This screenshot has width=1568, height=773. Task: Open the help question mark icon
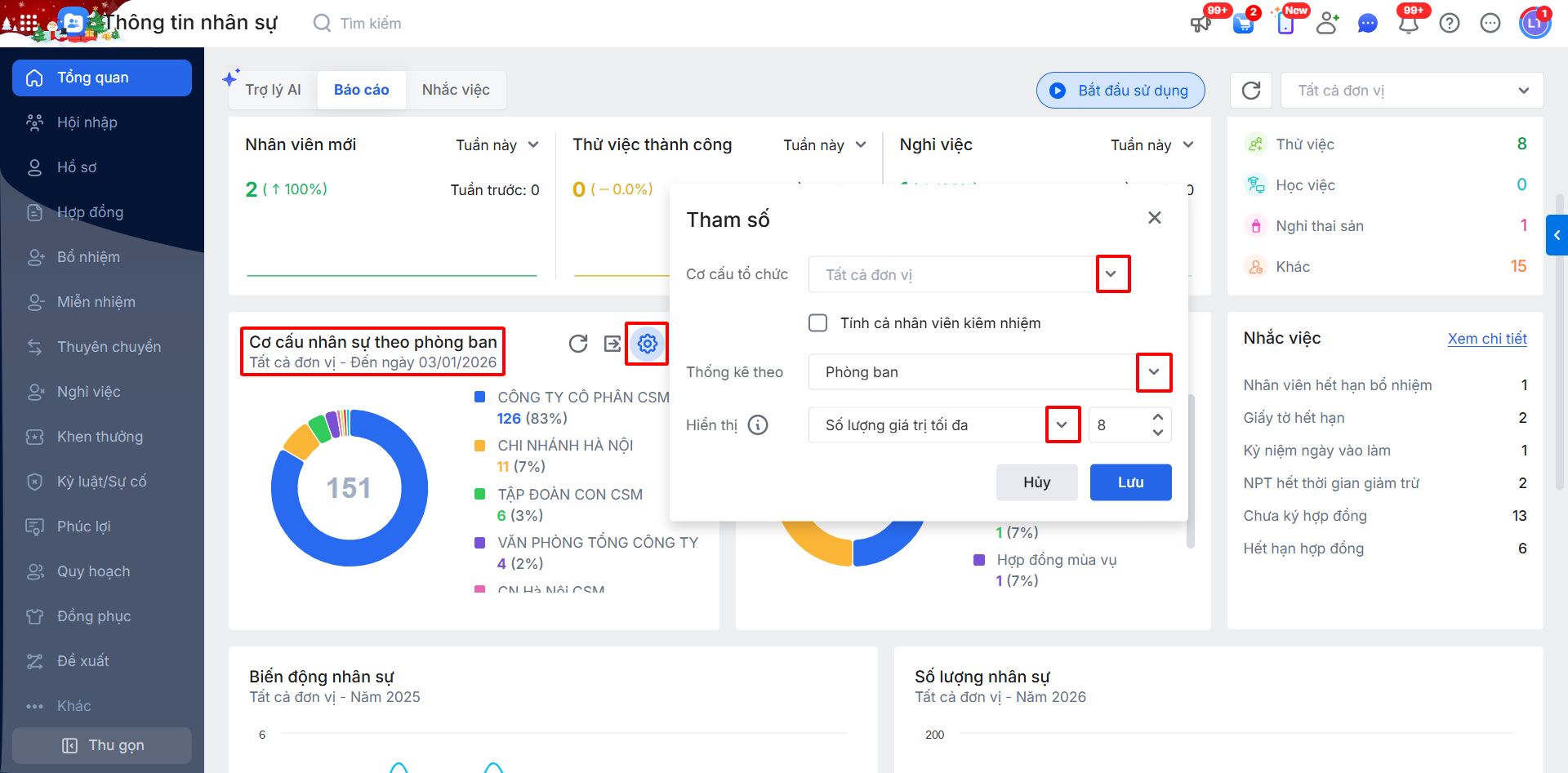pos(1450,23)
